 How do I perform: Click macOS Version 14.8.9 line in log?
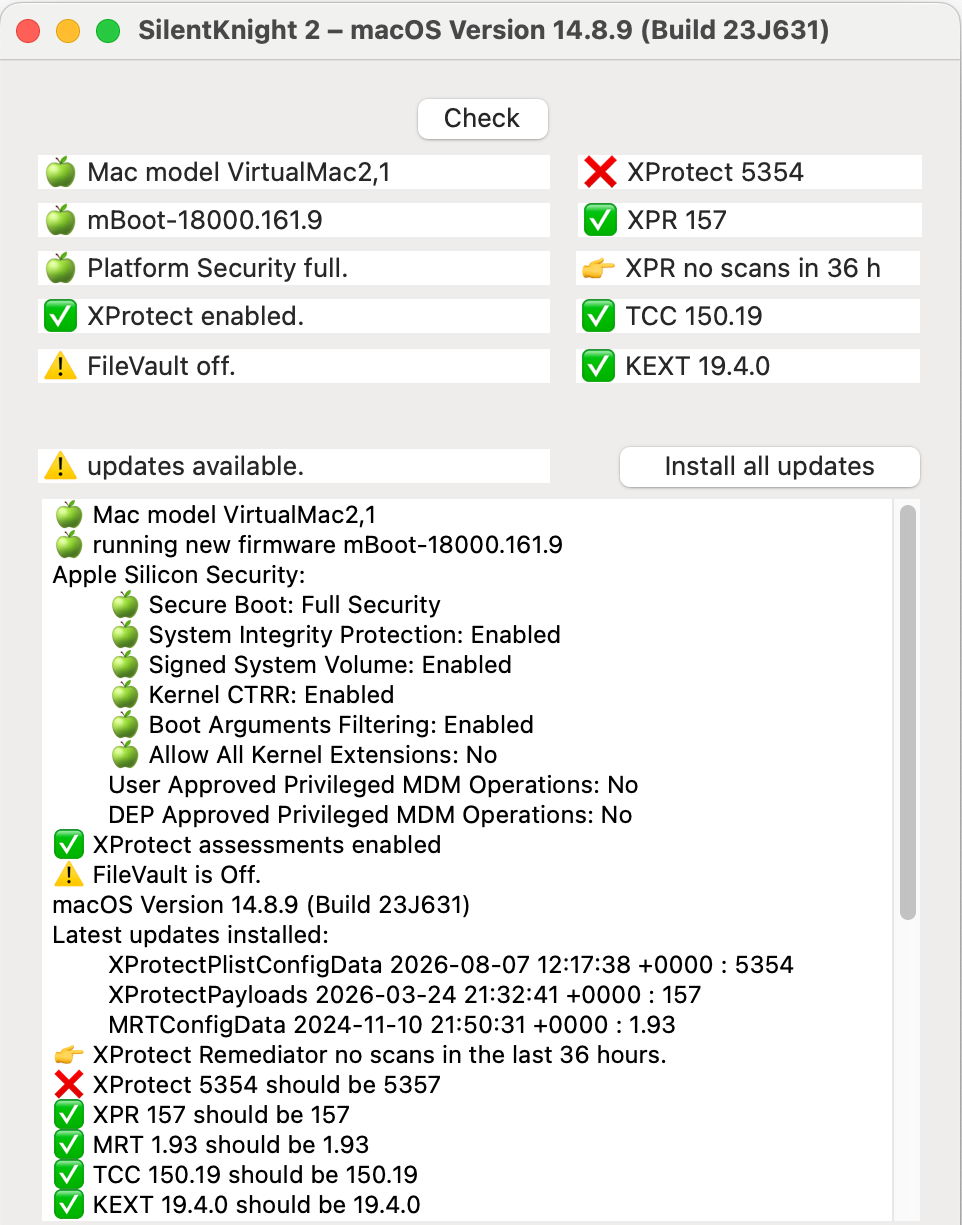[x=261, y=904]
